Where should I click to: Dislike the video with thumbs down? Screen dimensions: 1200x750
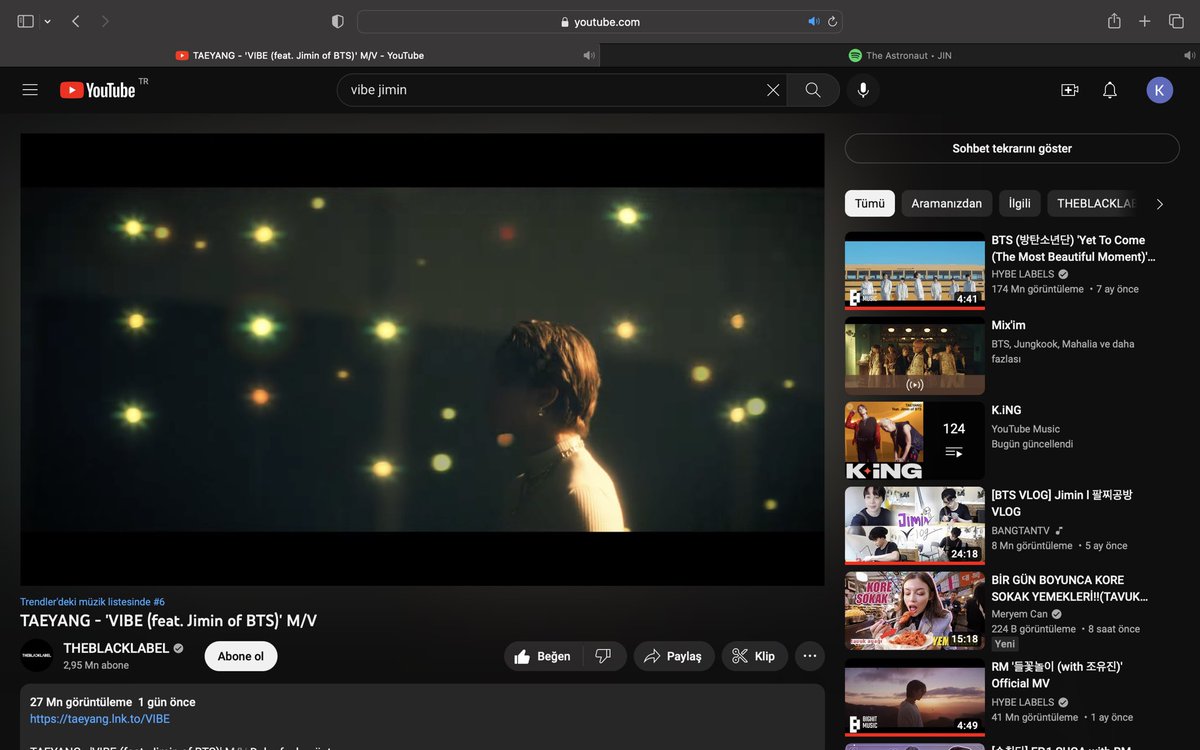coord(603,656)
